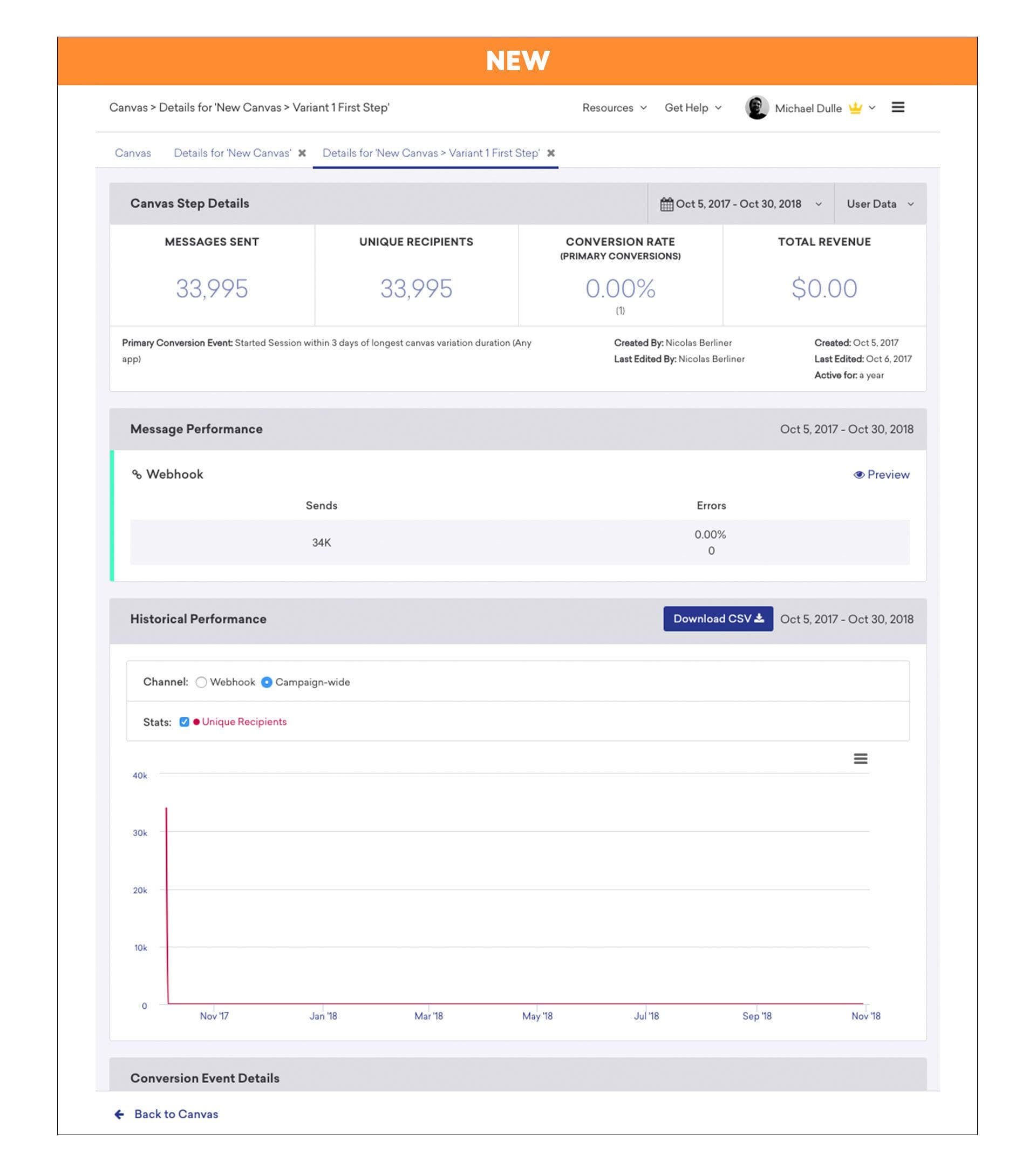Expand the Resources dropdown
This screenshot has height=1168, width=1036.
[x=614, y=108]
